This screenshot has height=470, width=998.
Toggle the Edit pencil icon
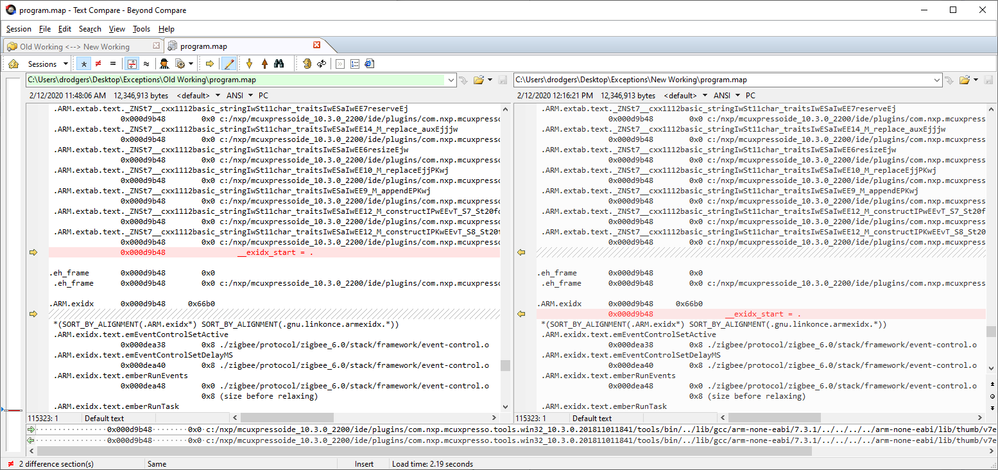(x=228, y=64)
